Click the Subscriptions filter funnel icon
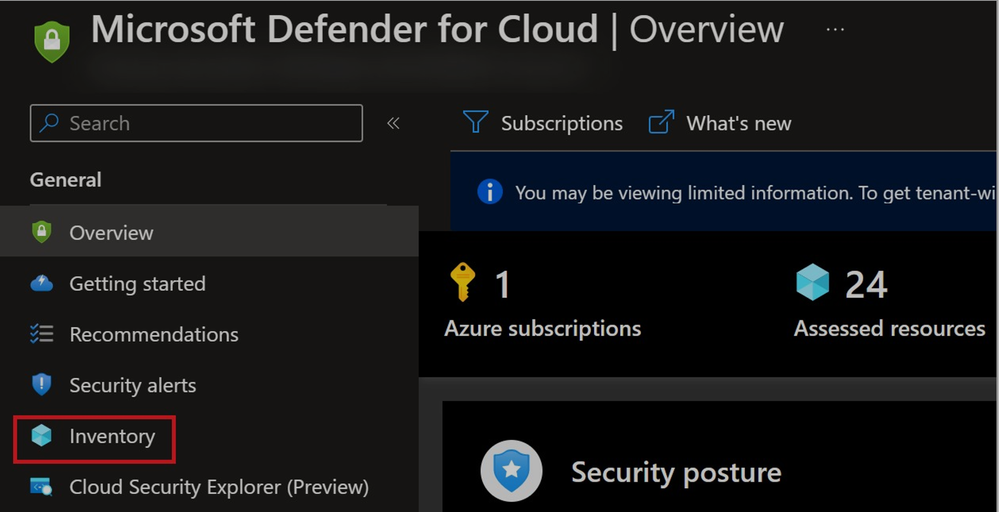 [475, 122]
